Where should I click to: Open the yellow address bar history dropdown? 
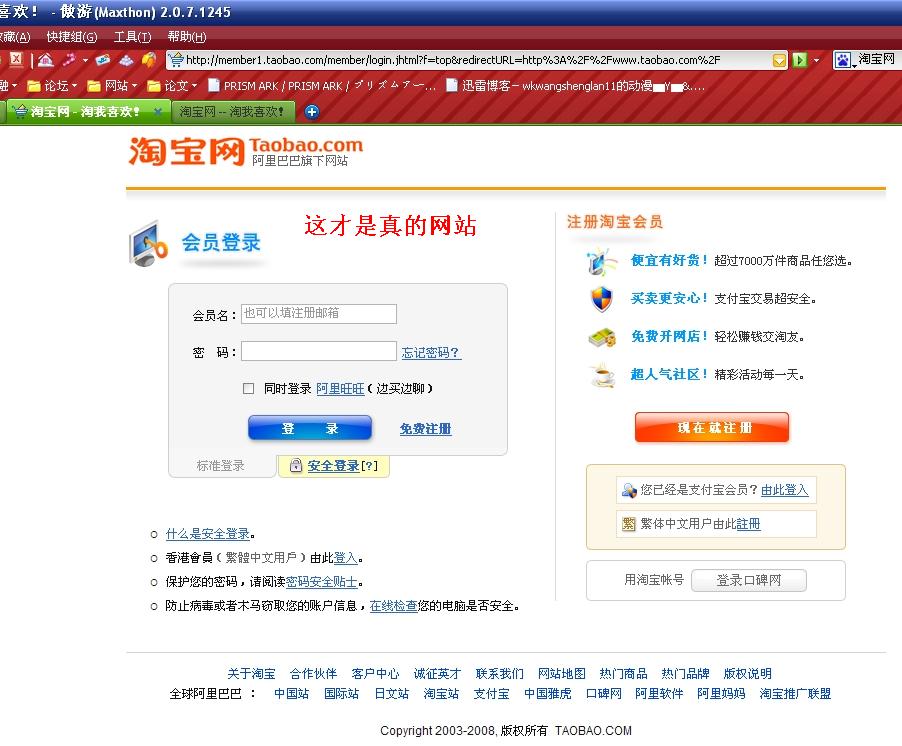pos(779,60)
